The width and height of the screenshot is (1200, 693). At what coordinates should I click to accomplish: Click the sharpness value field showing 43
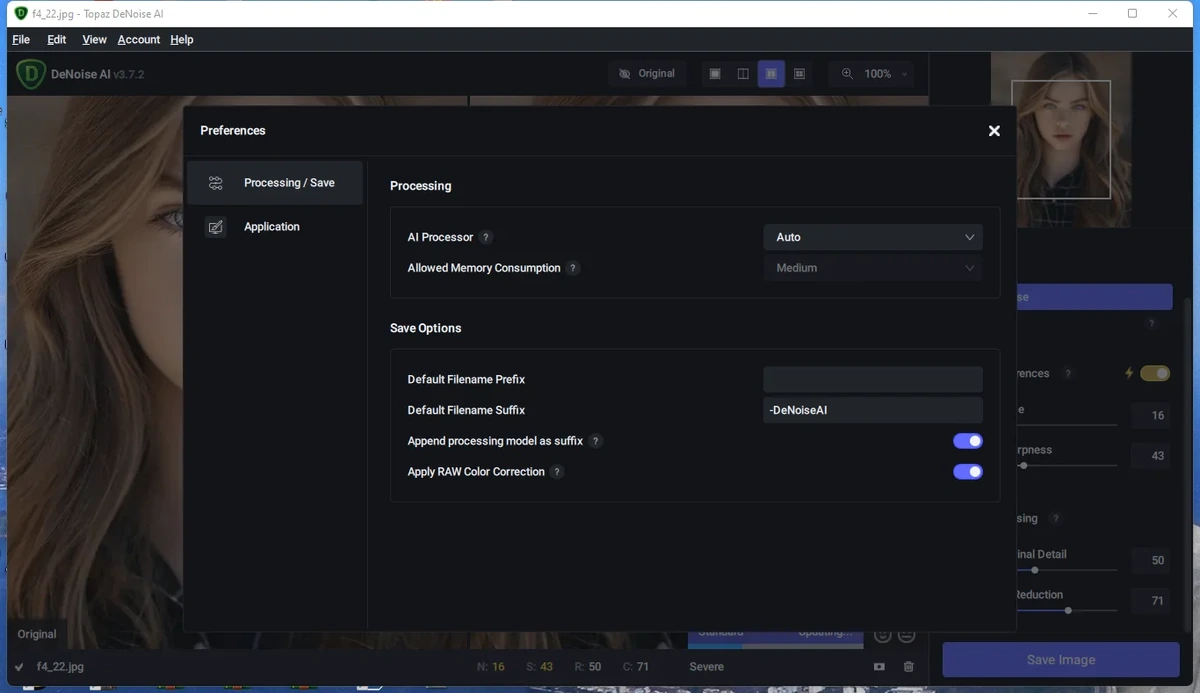click(1151, 456)
